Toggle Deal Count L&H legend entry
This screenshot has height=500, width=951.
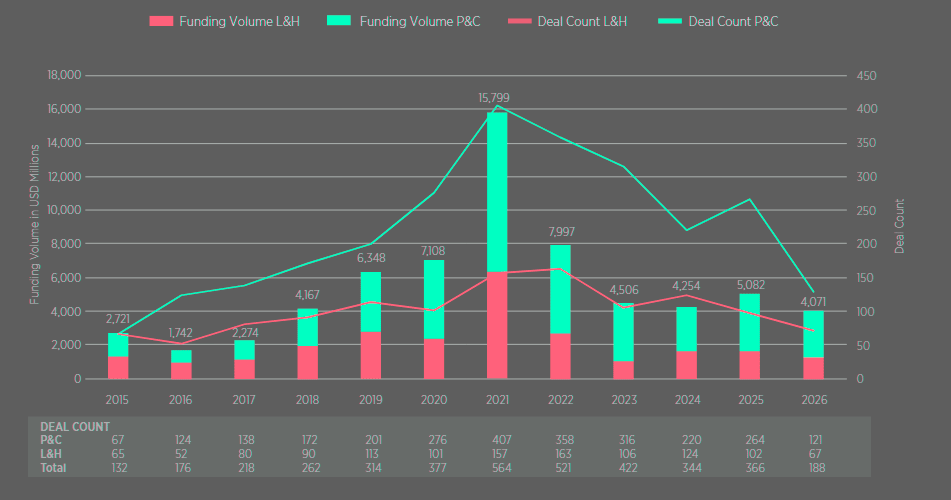568,21
